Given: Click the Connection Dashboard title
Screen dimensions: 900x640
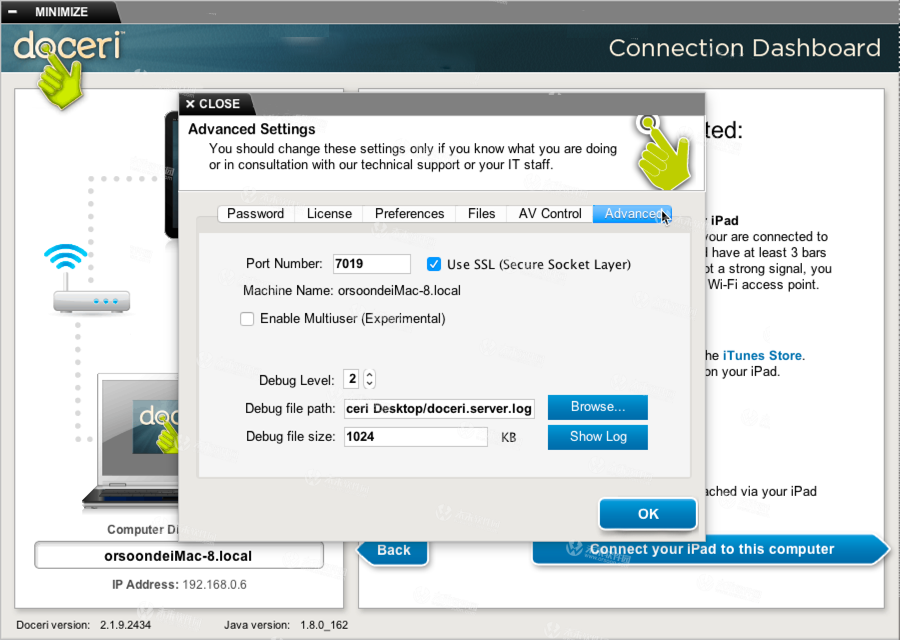Looking at the screenshot, I should click(x=744, y=48).
